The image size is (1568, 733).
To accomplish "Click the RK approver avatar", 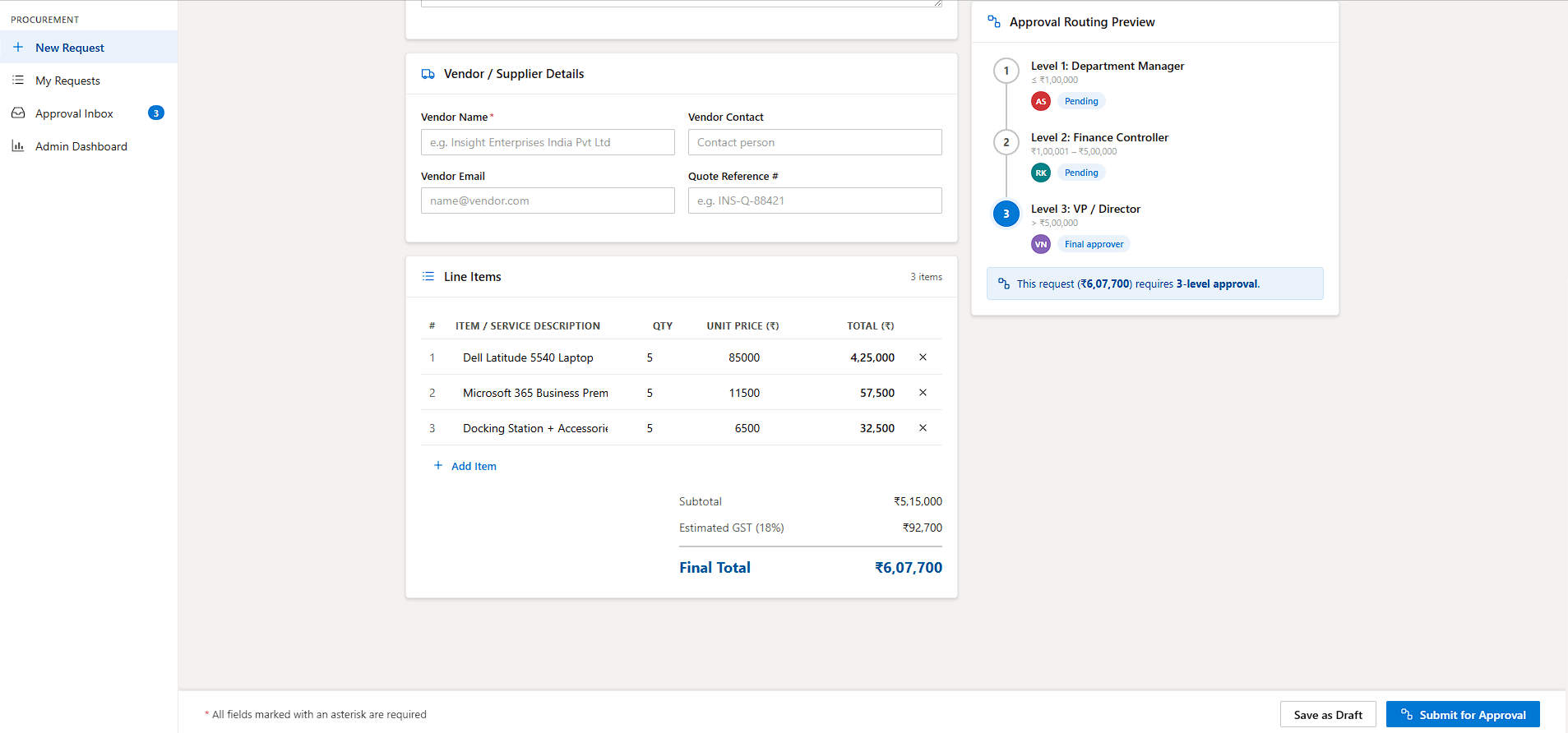I will click(x=1041, y=173).
